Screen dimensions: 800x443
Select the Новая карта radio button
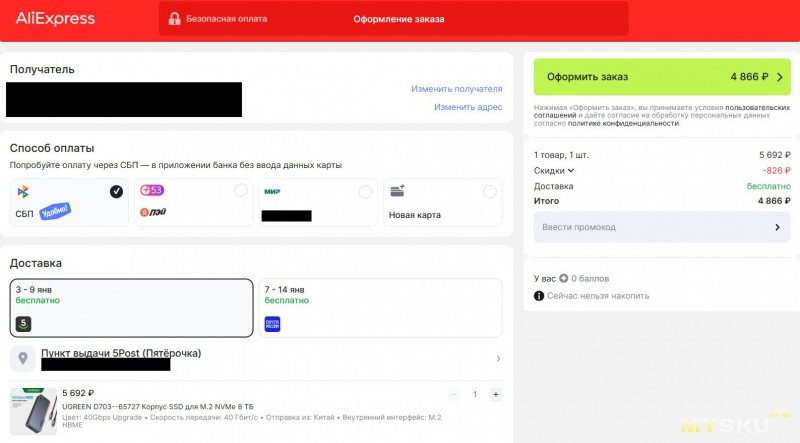pos(489,191)
